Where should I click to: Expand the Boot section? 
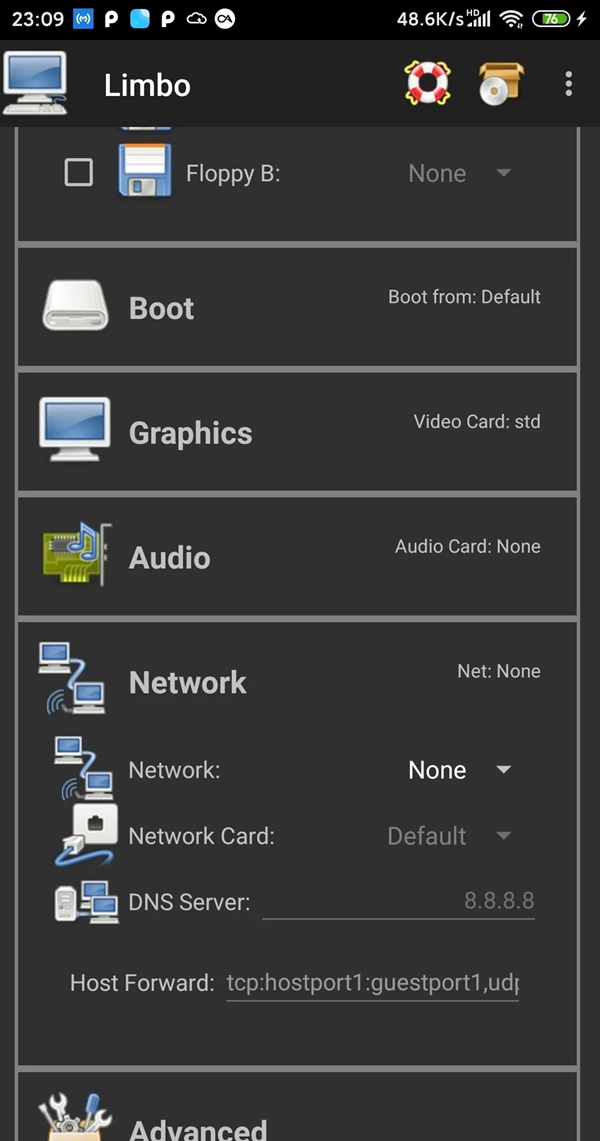click(297, 306)
